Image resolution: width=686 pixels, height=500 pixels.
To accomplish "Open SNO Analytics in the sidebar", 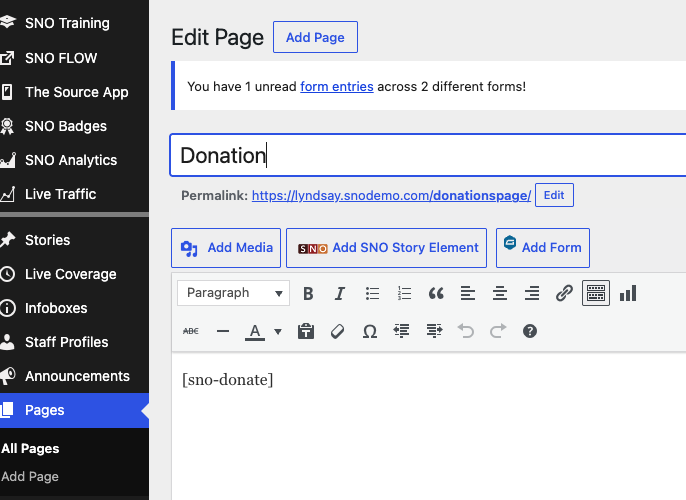I will (71, 161).
